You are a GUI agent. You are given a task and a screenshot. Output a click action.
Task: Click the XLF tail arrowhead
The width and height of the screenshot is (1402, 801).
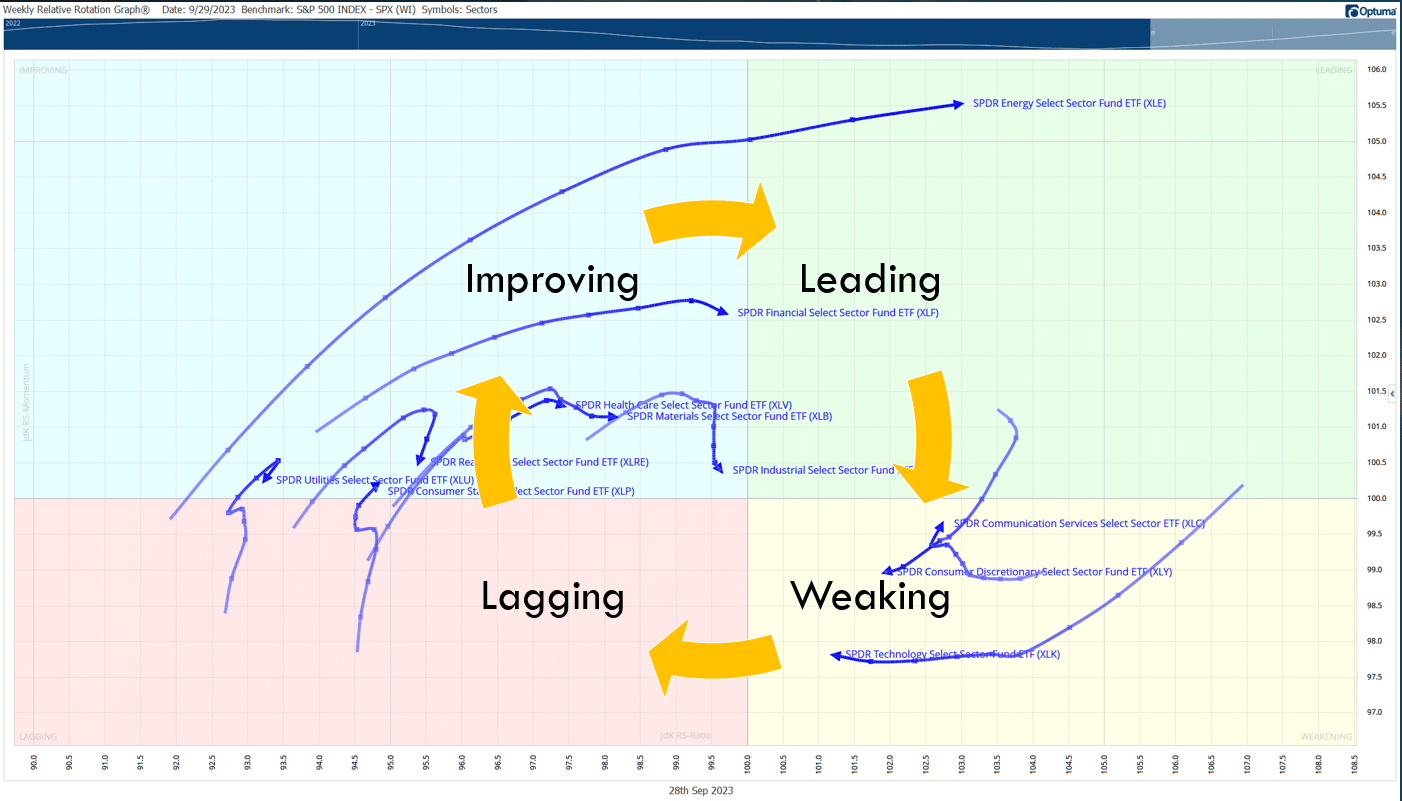pos(723,313)
